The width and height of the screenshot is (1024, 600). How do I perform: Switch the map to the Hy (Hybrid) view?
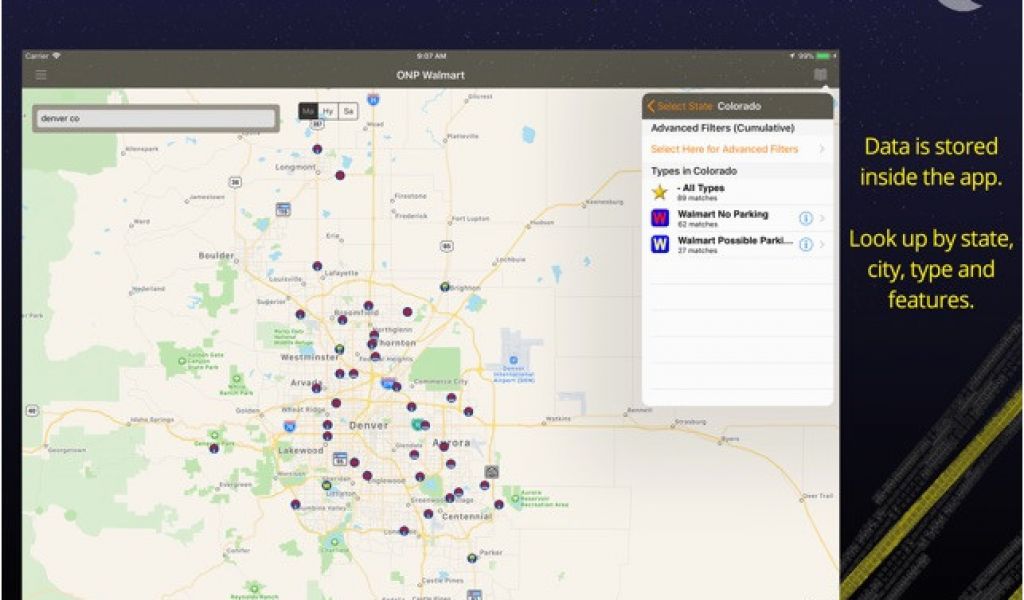pos(328,111)
